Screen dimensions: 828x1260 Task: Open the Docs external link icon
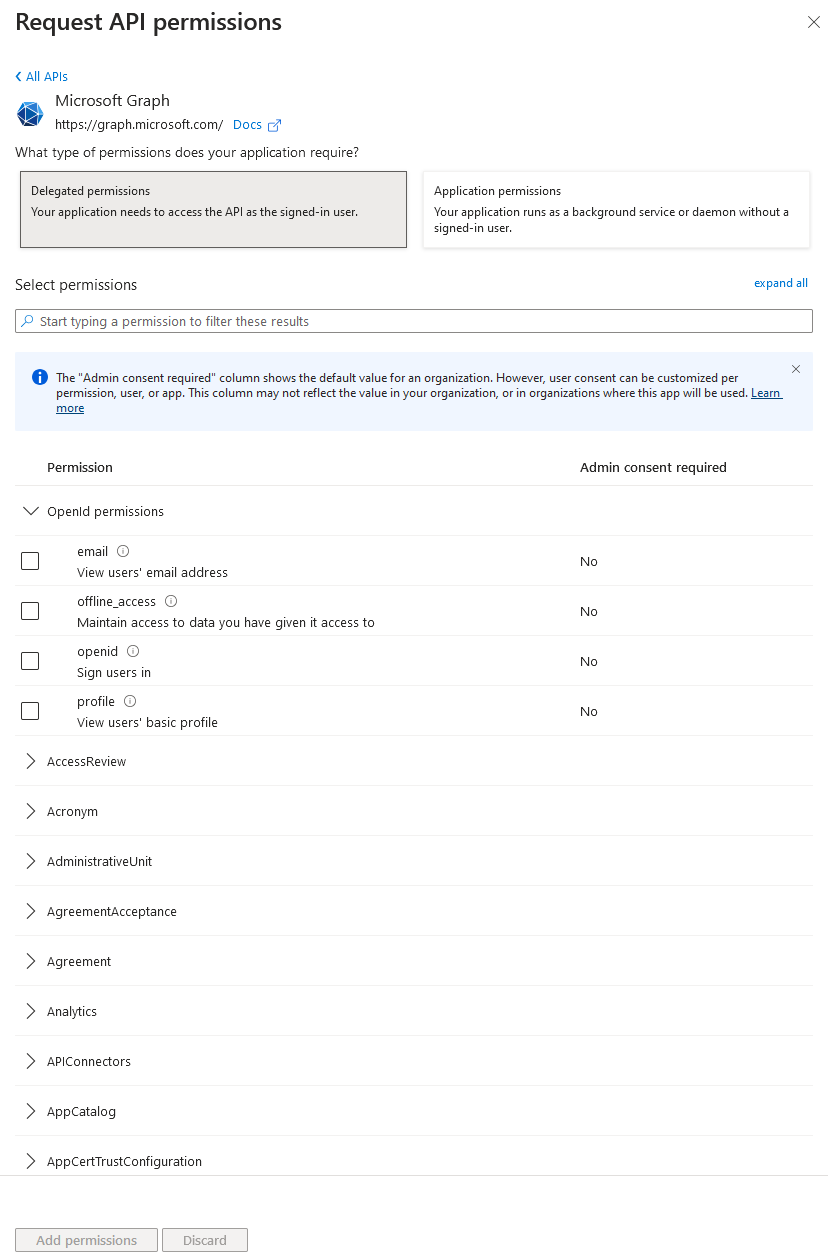click(274, 125)
